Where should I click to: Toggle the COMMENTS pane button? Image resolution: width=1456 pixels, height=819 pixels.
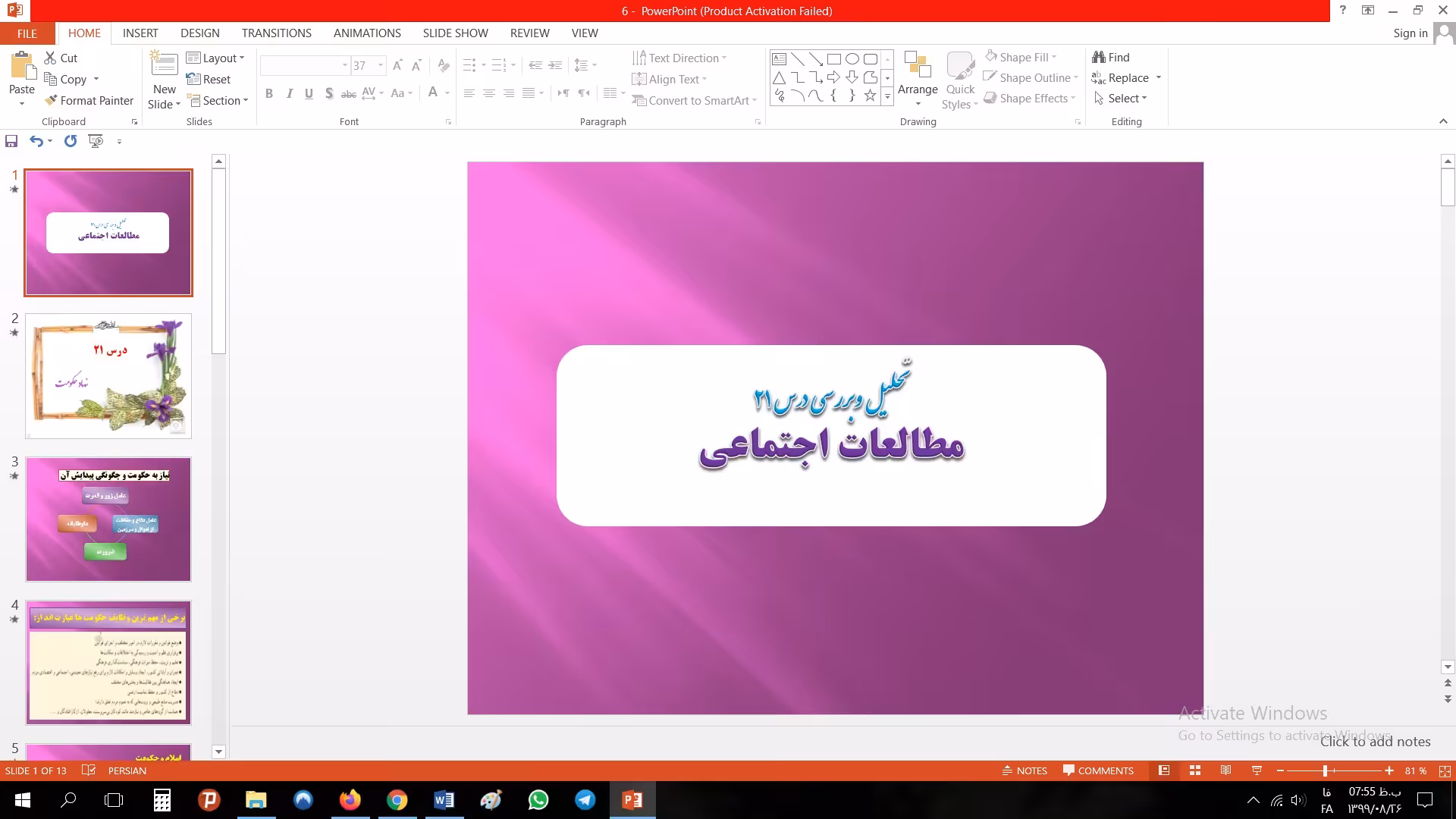[1098, 770]
